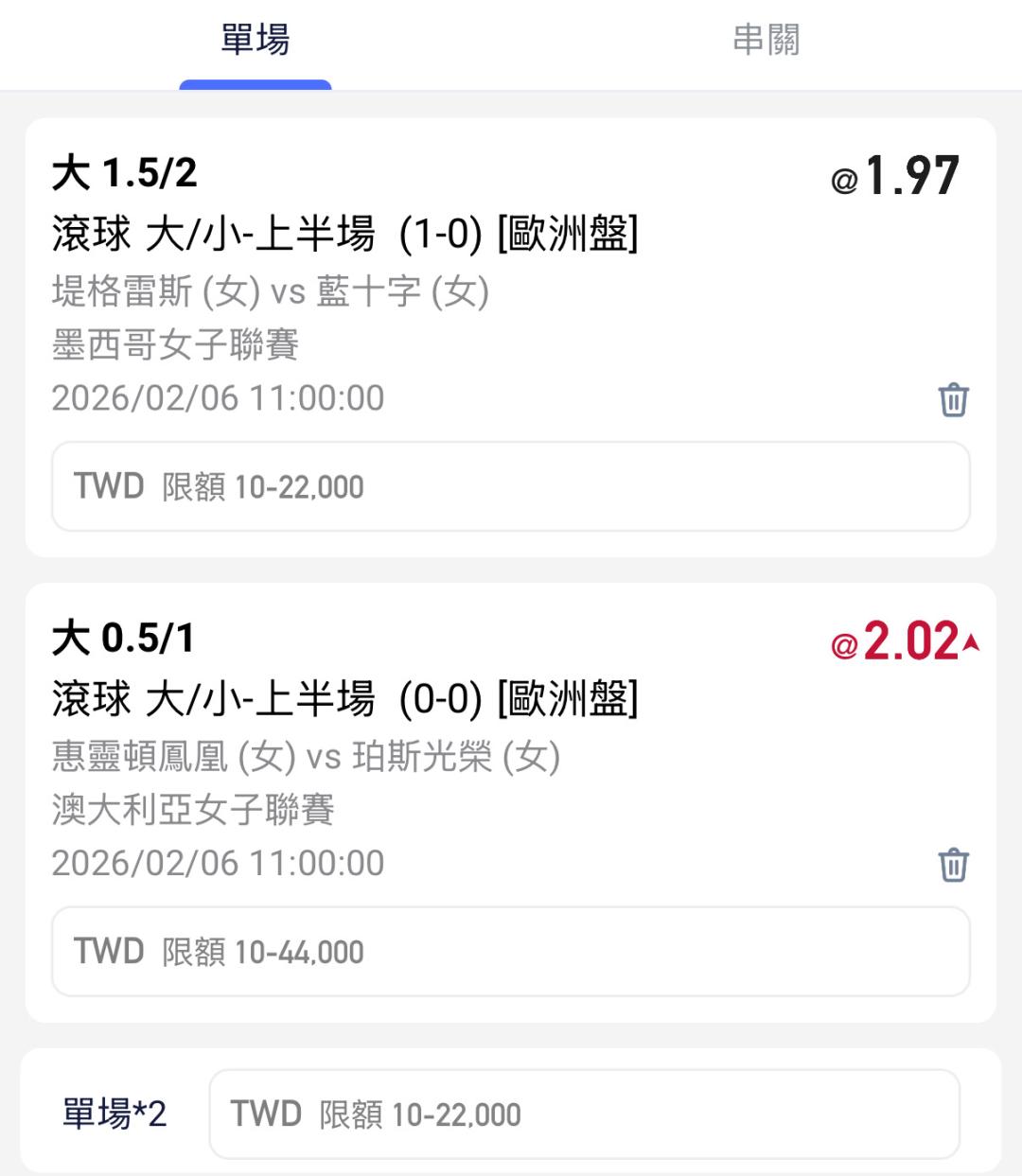The width and height of the screenshot is (1022, 1176).
Task: Click the 大 1.5/2 bet title
Action: point(124,173)
